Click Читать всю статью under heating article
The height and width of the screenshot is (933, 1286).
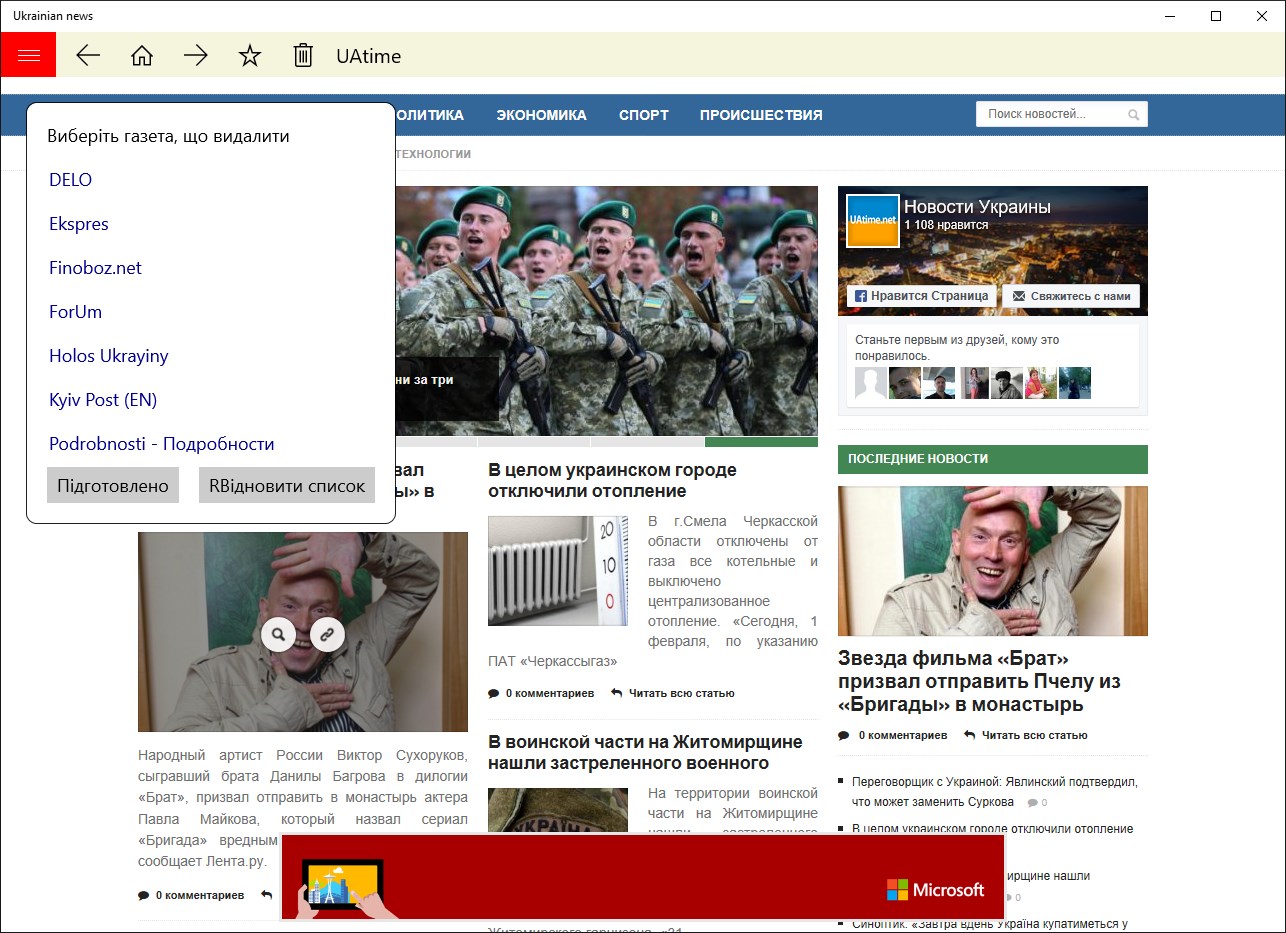(673, 693)
